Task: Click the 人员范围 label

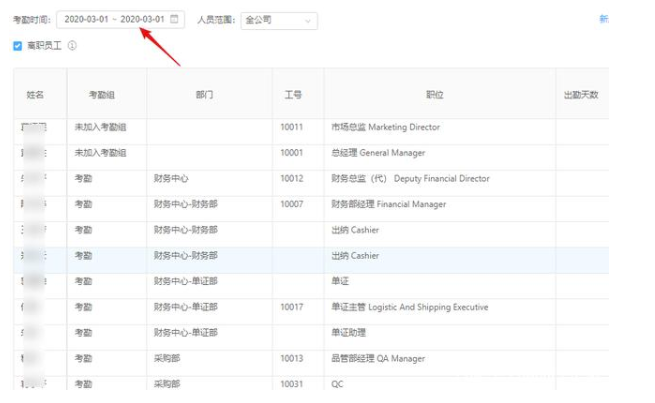Action: [x=216, y=20]
